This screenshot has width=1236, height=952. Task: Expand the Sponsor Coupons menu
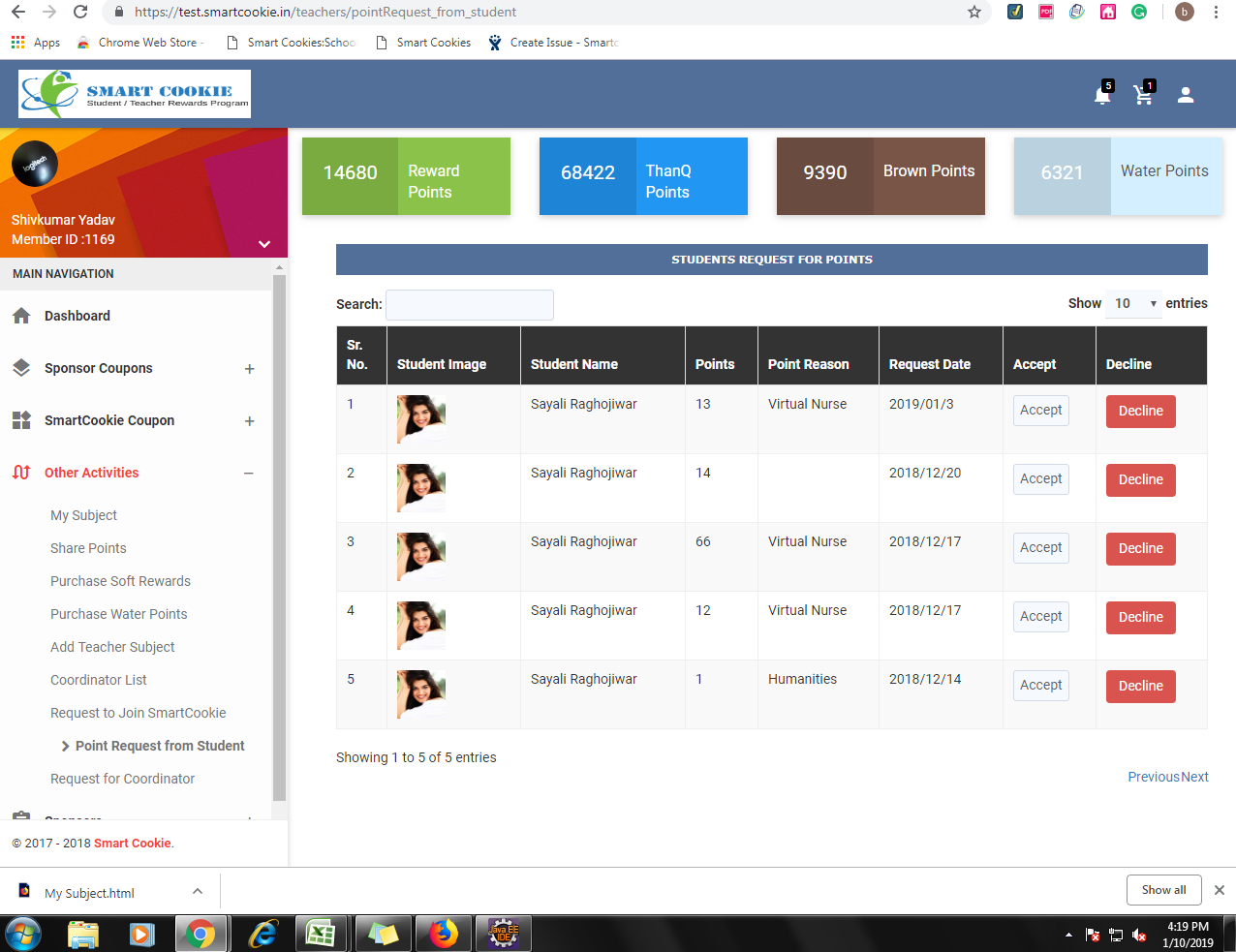coord(249,369)
